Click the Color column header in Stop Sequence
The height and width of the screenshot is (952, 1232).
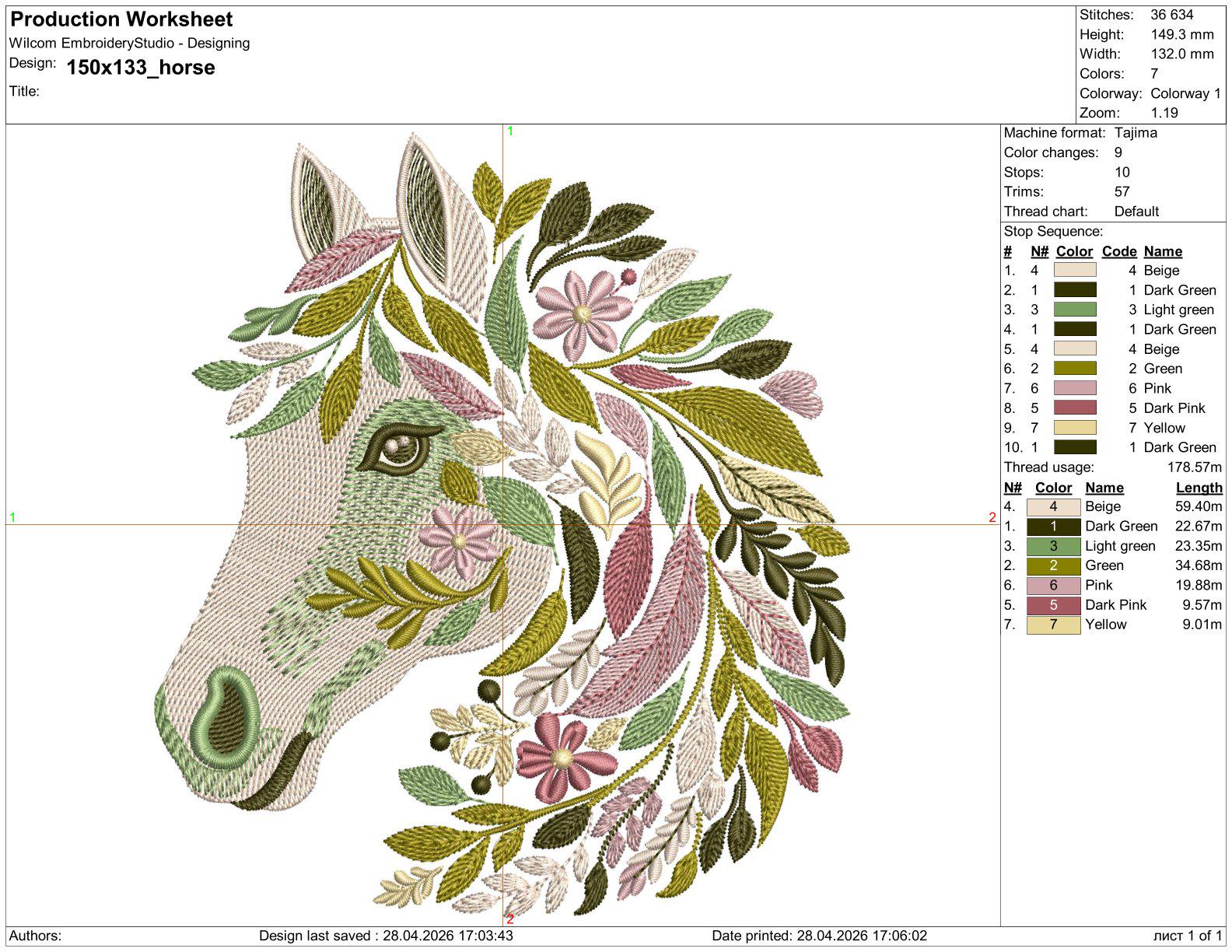(x=1074, y=251)
